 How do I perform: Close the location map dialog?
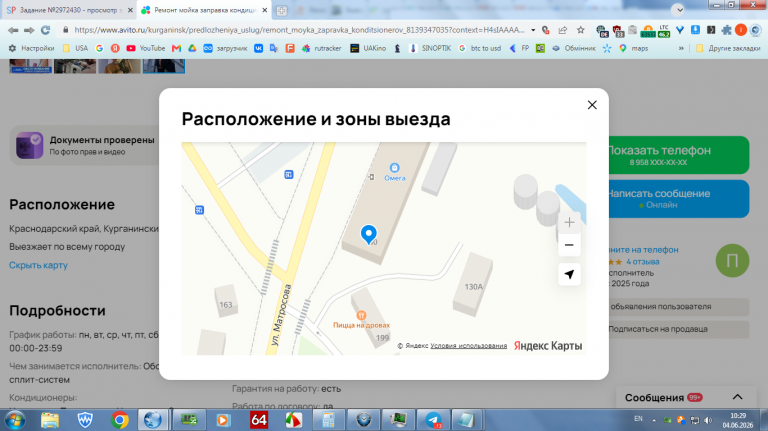(592, 105)
